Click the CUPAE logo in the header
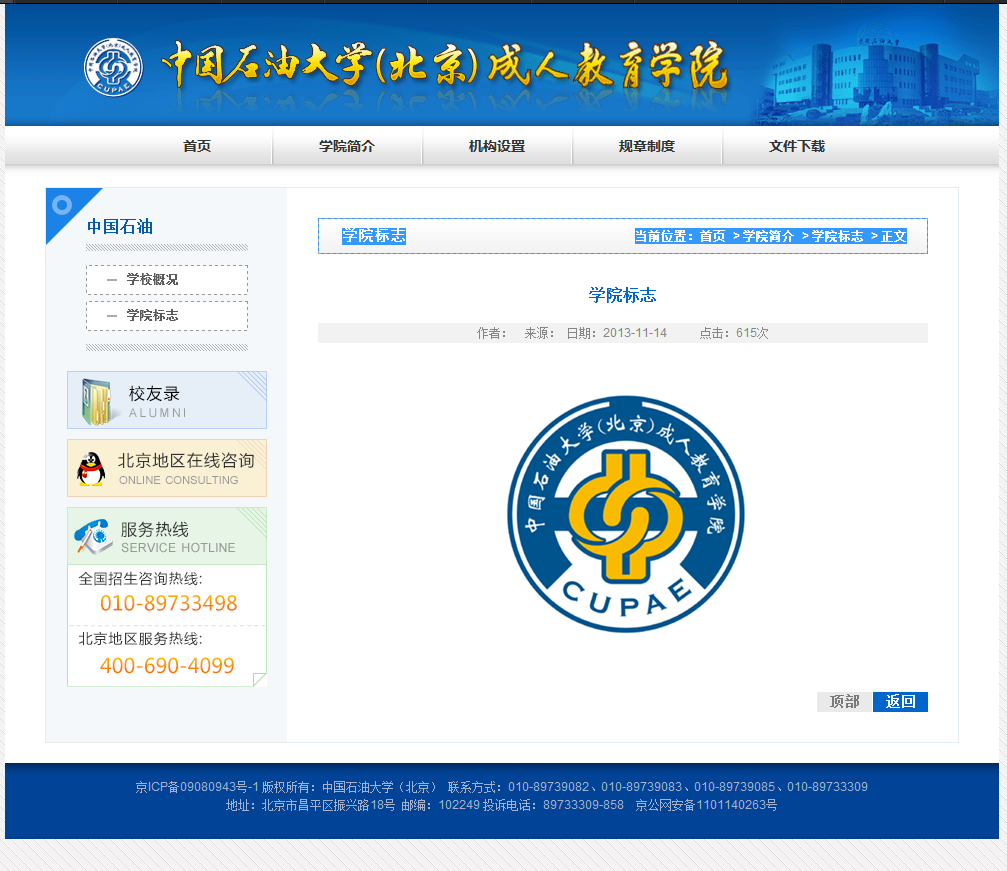The image size is (1007, 871). [114, 67]
